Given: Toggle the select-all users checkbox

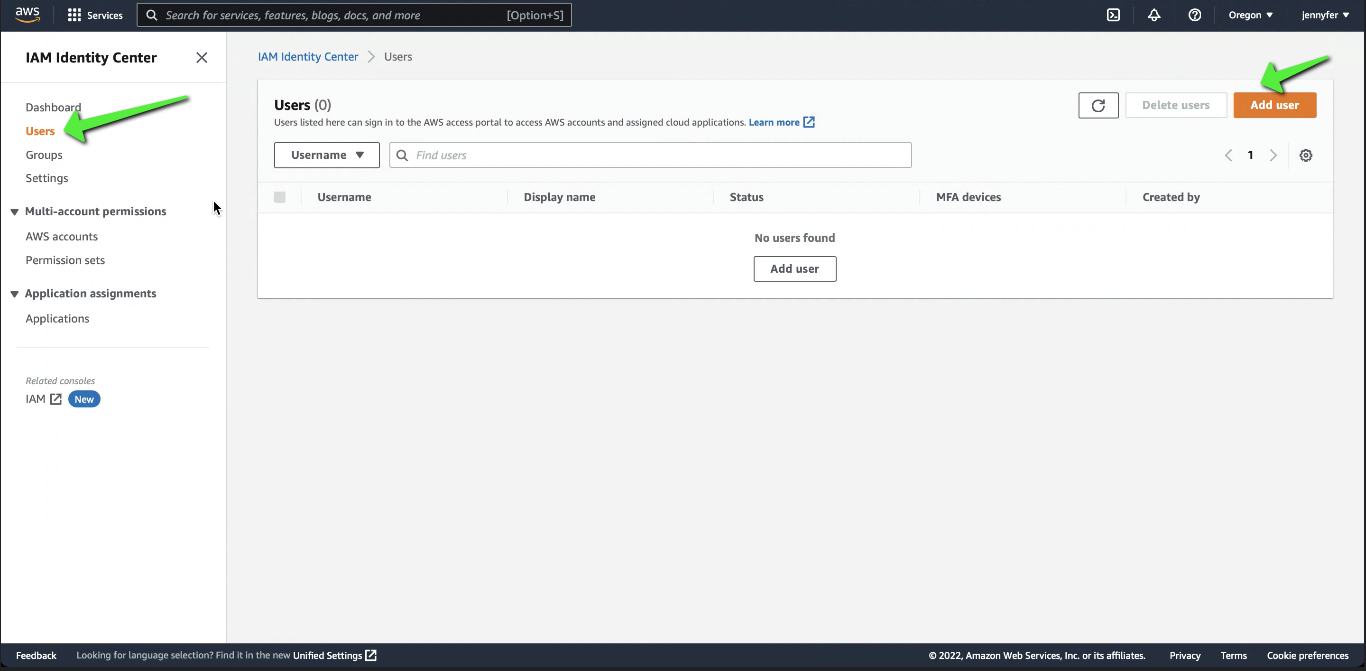Looking at the screenshot, I should click(x=279, y=197).
